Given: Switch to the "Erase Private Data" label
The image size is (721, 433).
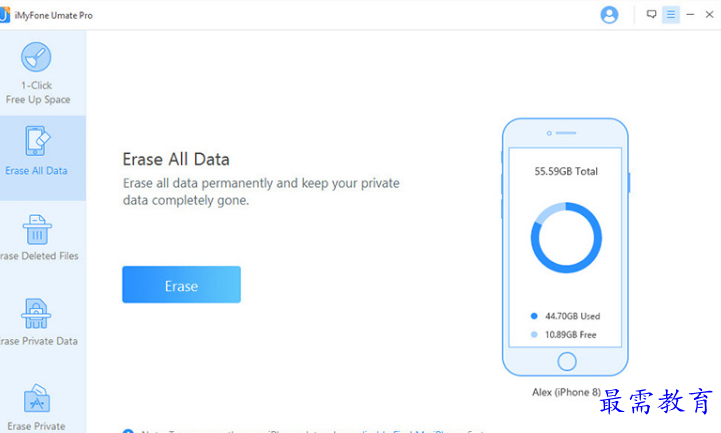Looking at the screenshot, I should 39,341.
